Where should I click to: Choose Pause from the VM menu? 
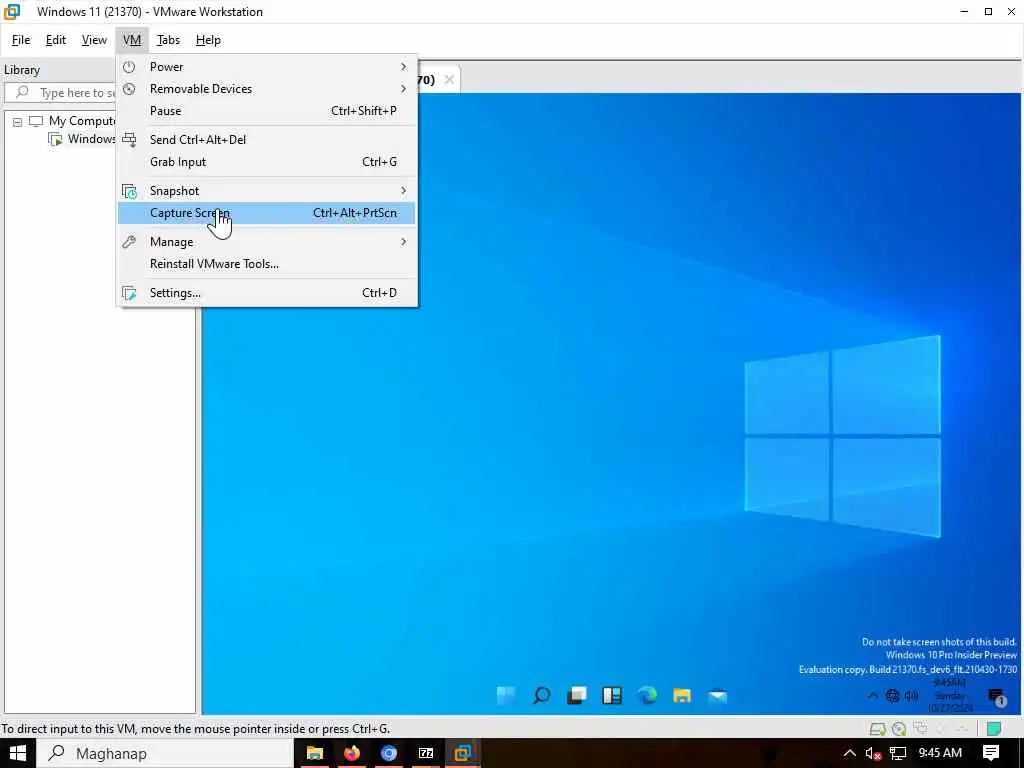pyautogui.click(x=266, y=111)
